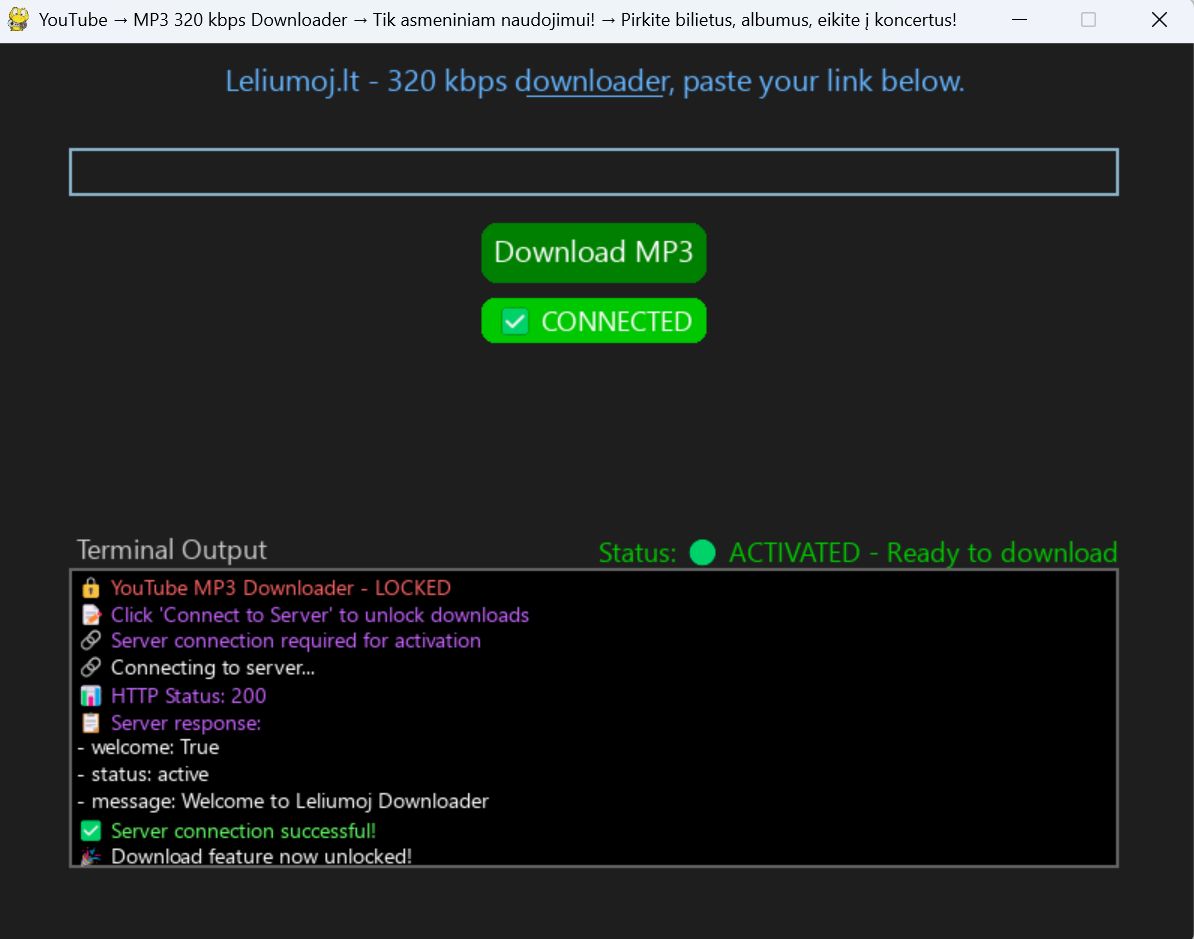This screenshot has width=1194, height=939.
Task: Click 'Server connection successful!' log line
Action: (244, 831)
